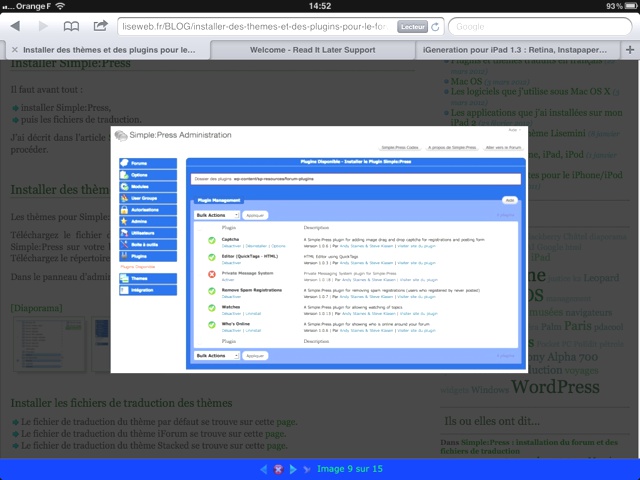
Task: Open the bottom Bulk Actions dropdown
Action: coord(217,355)
